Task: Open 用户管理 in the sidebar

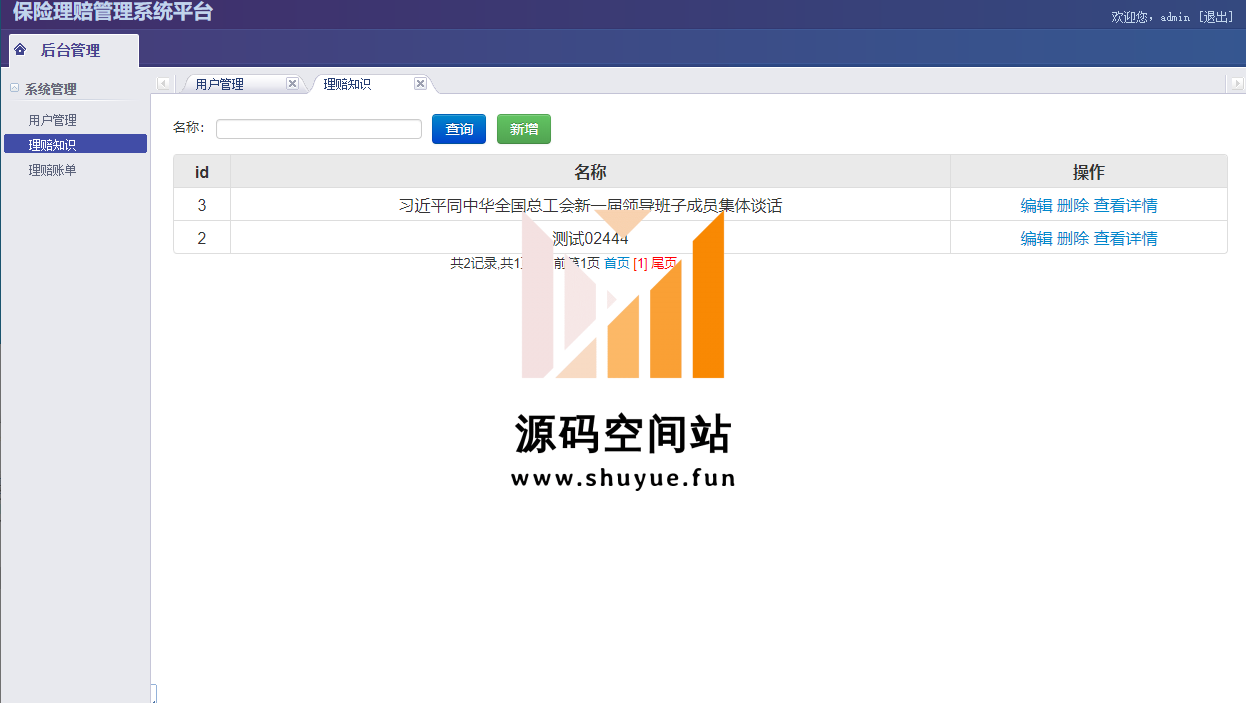Action: click(x=53, y=120)
